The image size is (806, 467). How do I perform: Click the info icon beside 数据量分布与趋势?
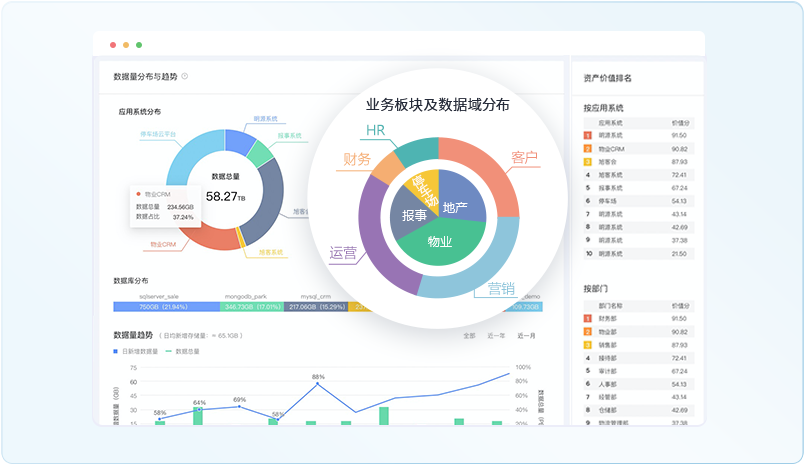coord(185,76)
